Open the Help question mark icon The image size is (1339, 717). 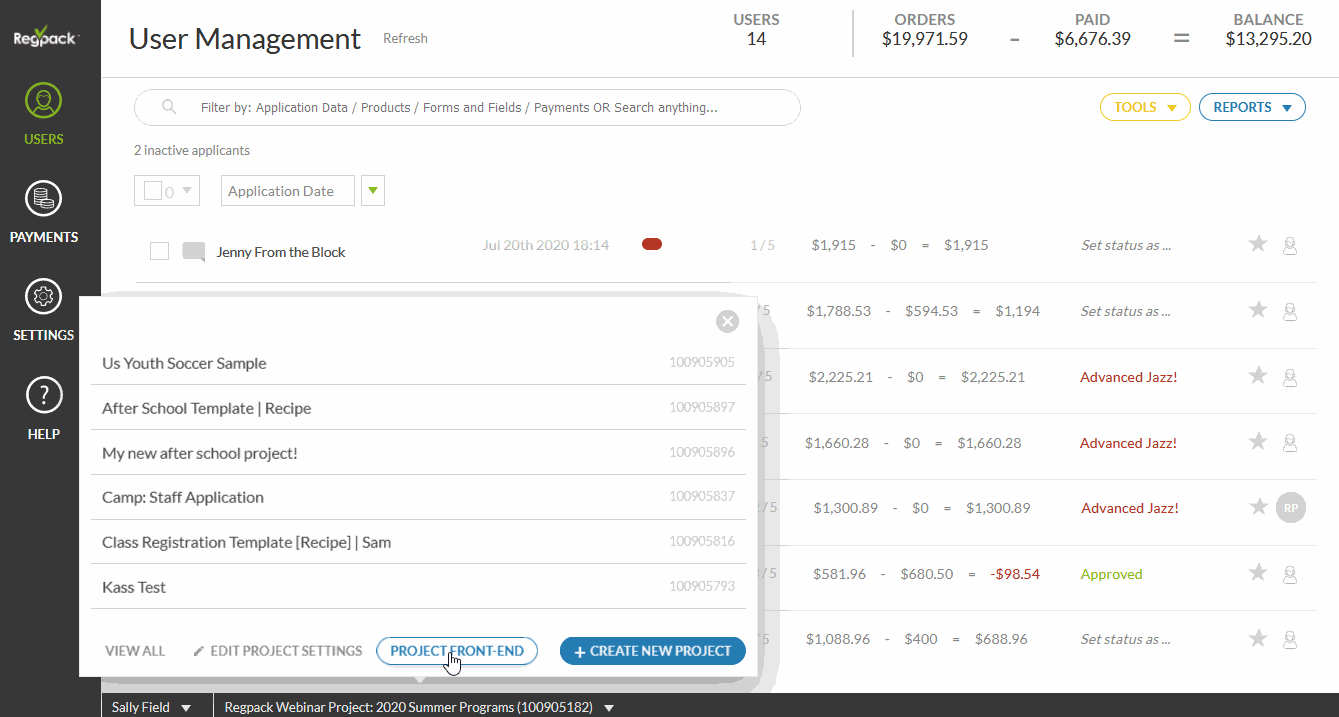pos(44,396)
